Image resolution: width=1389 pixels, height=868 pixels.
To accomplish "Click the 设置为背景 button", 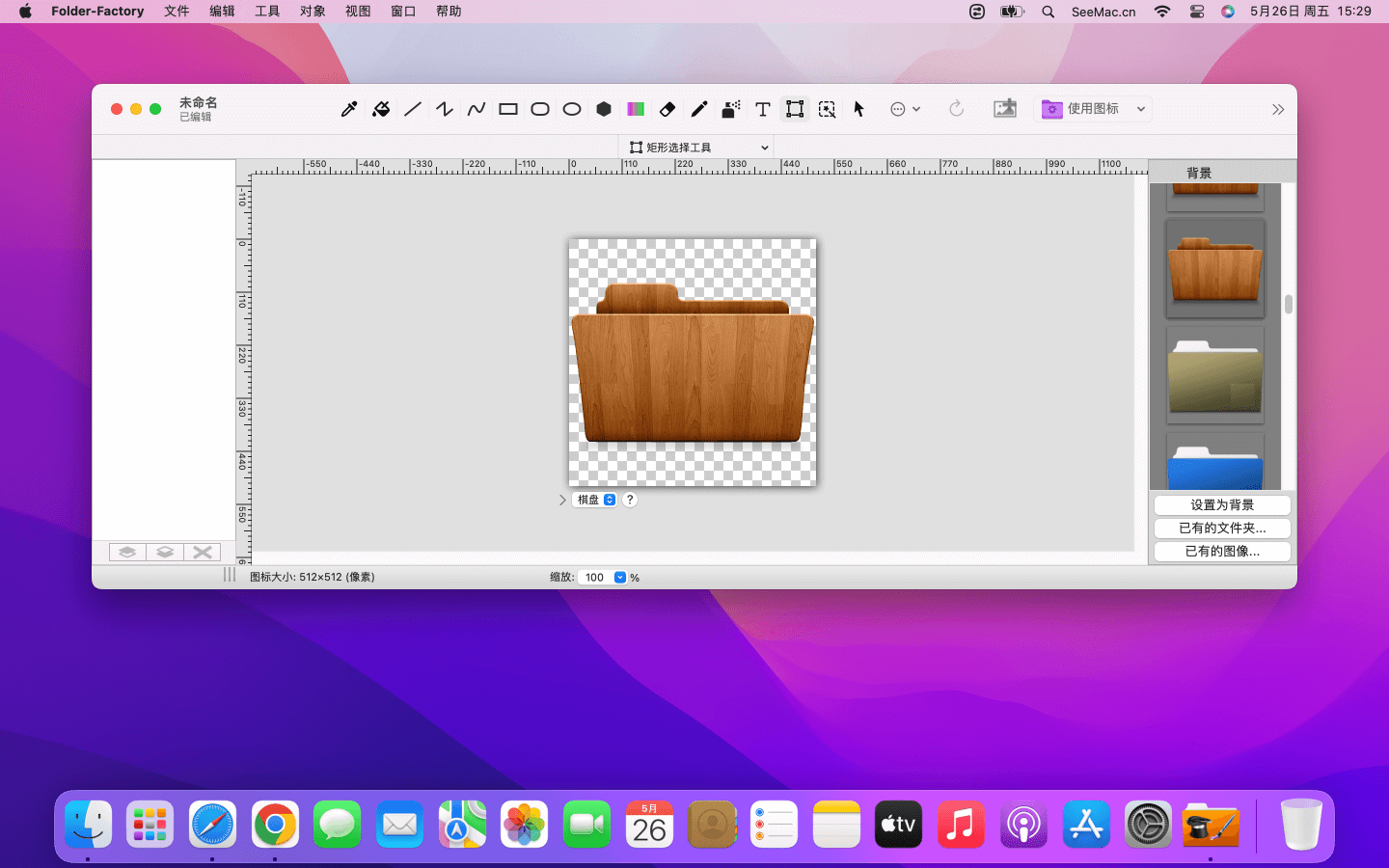I will click(1222, 505).
